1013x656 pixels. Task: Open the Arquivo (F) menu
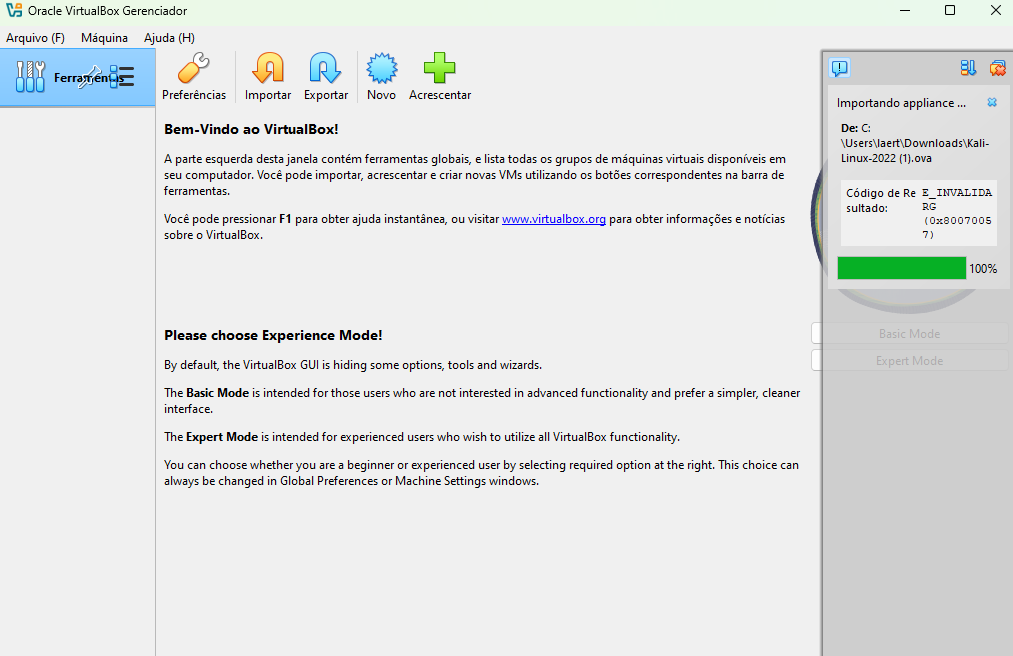pyautogui.click(x=36, y=37)
